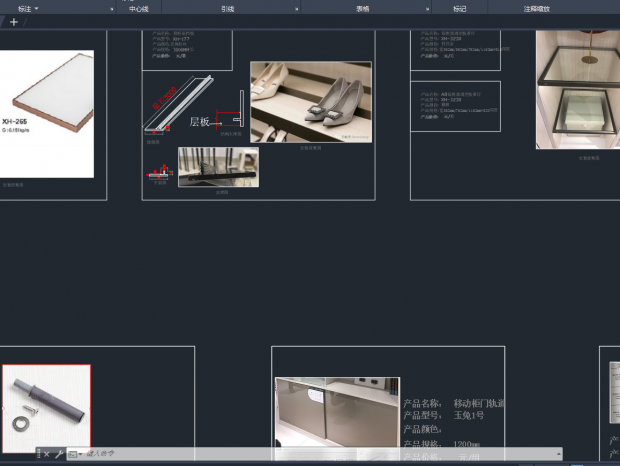Expand the 标注 panel dropdown
620x466 pixels.
28,8
